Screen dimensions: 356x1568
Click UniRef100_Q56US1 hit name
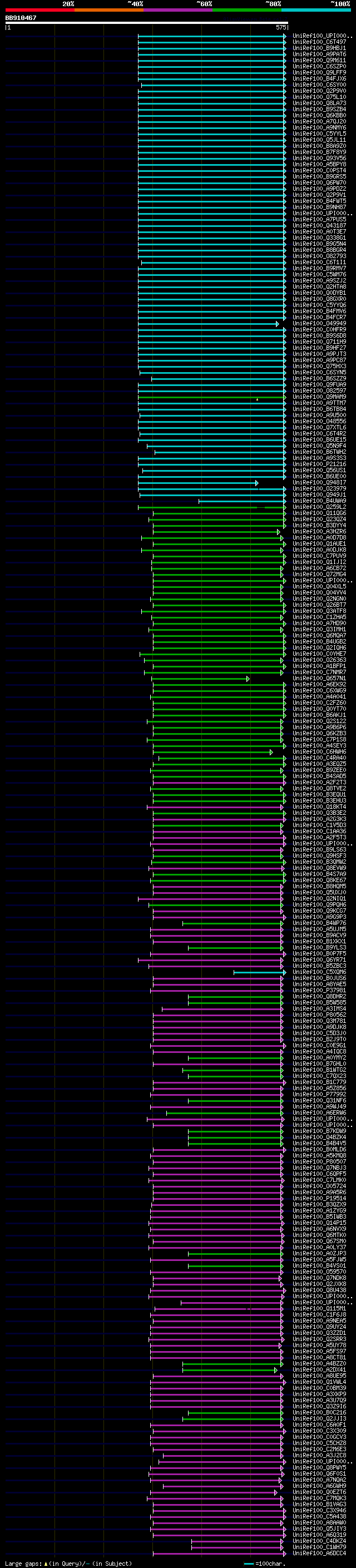(319, 470)
